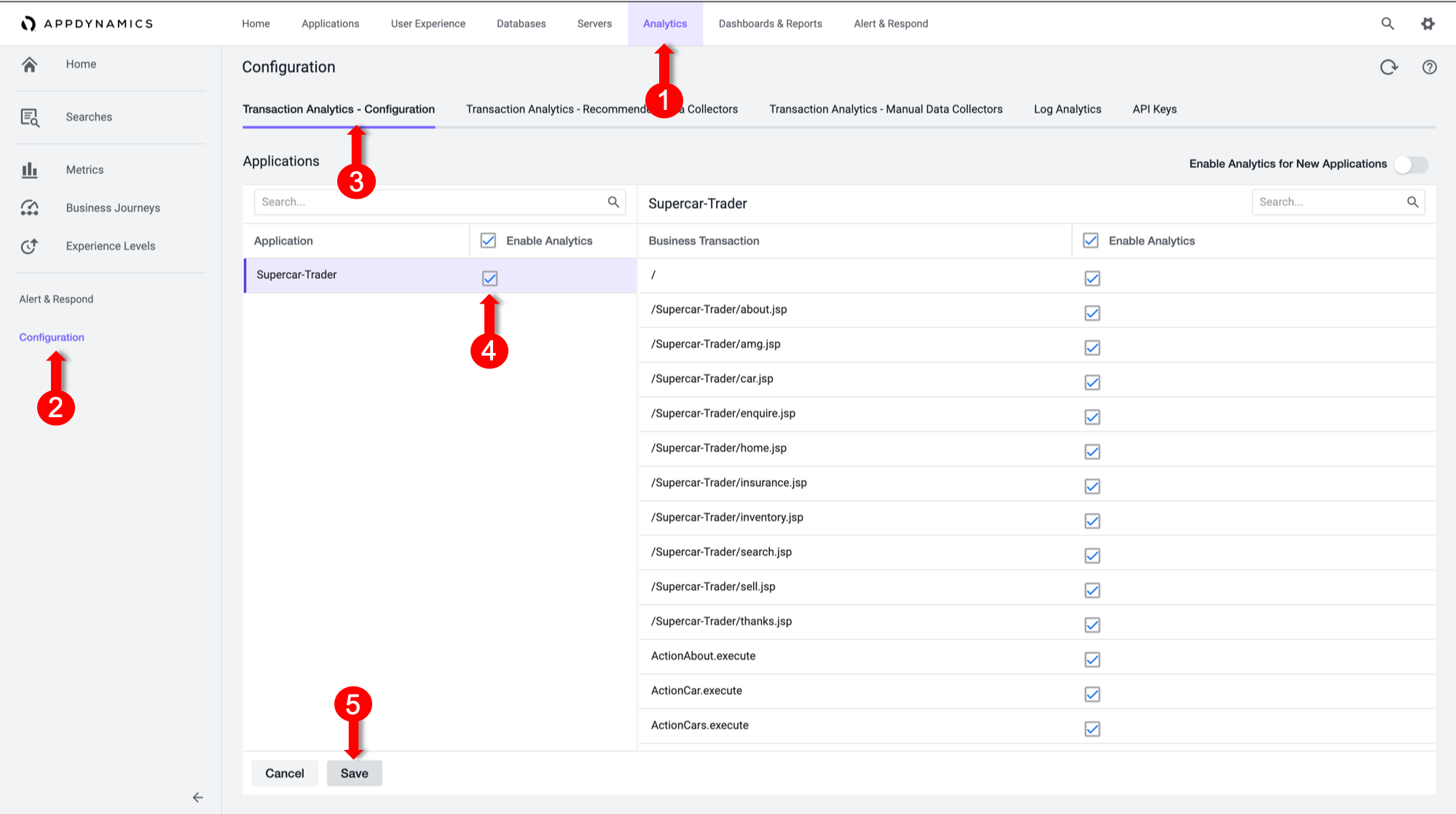Uncheck analytics for /Supercar-Trader/insurance.jsp

(1092, 486)
